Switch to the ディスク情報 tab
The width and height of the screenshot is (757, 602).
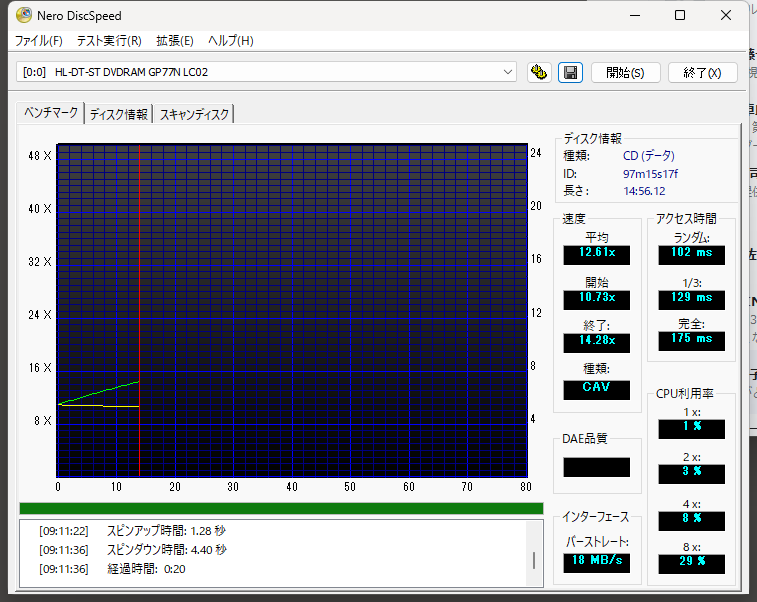pos(119,114)
